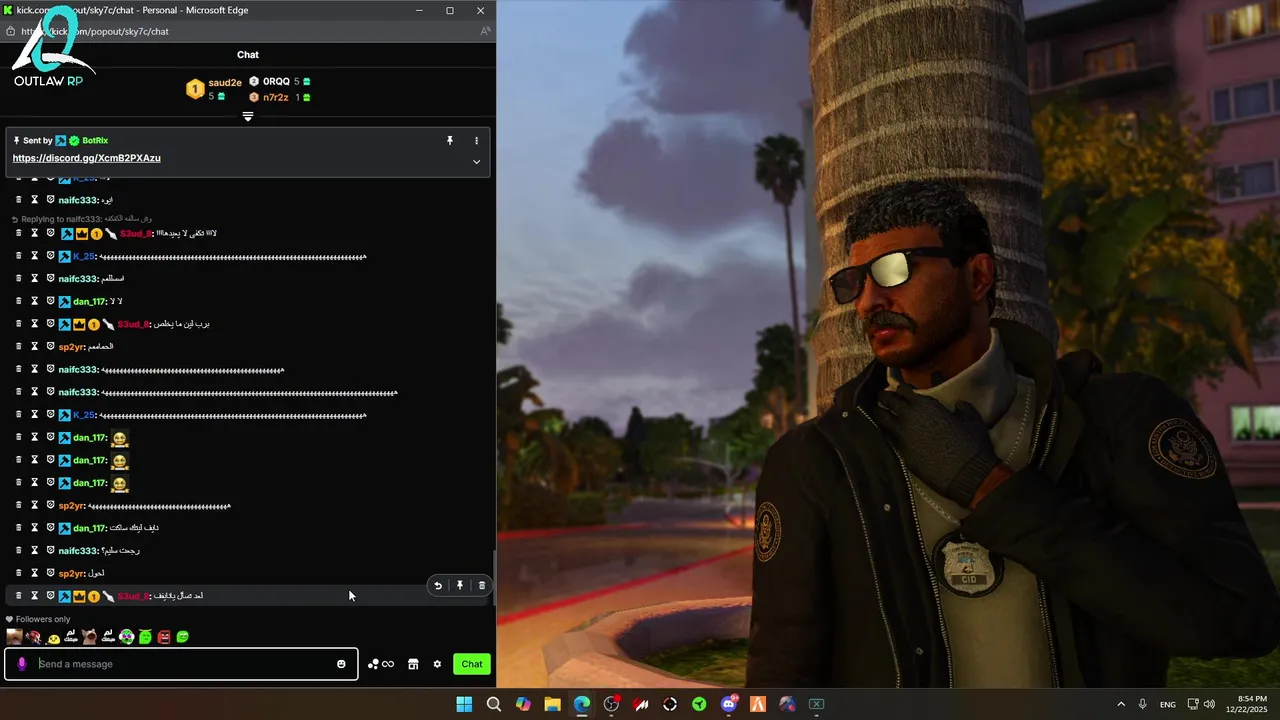Viewport: 1280px width, 720px height.
Task: Open the Kick shop store icon
Action: [413, 664]
